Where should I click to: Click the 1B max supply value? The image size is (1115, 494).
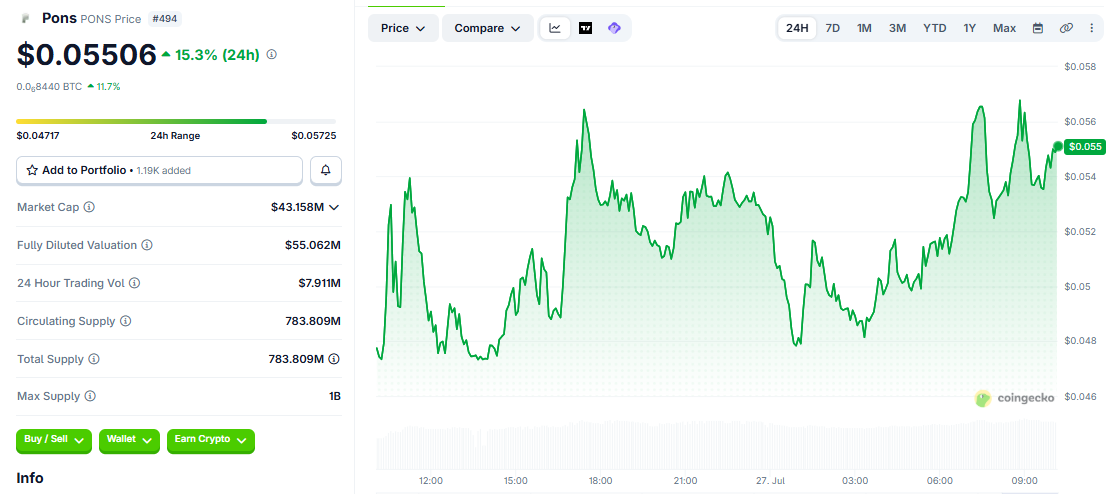pyautogui.click(x=334, y=396)
